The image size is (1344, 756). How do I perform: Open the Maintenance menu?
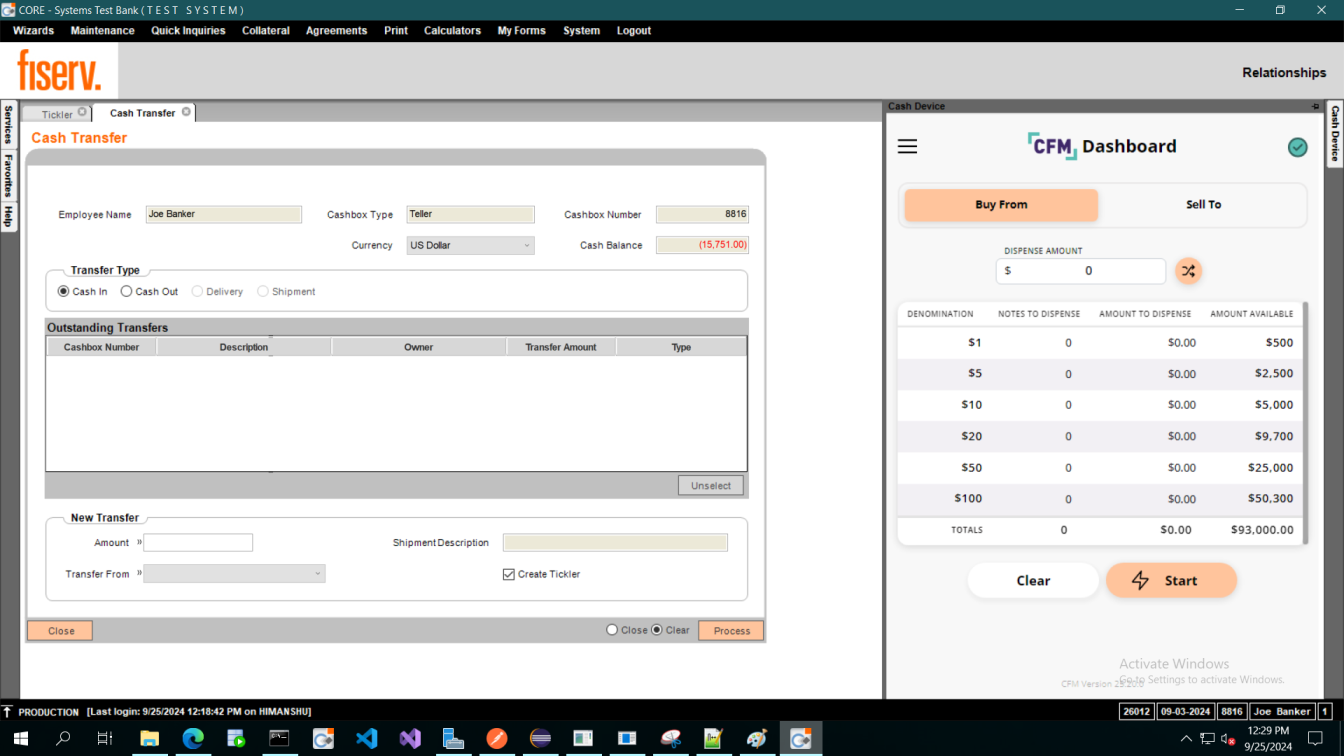(102, 31)
